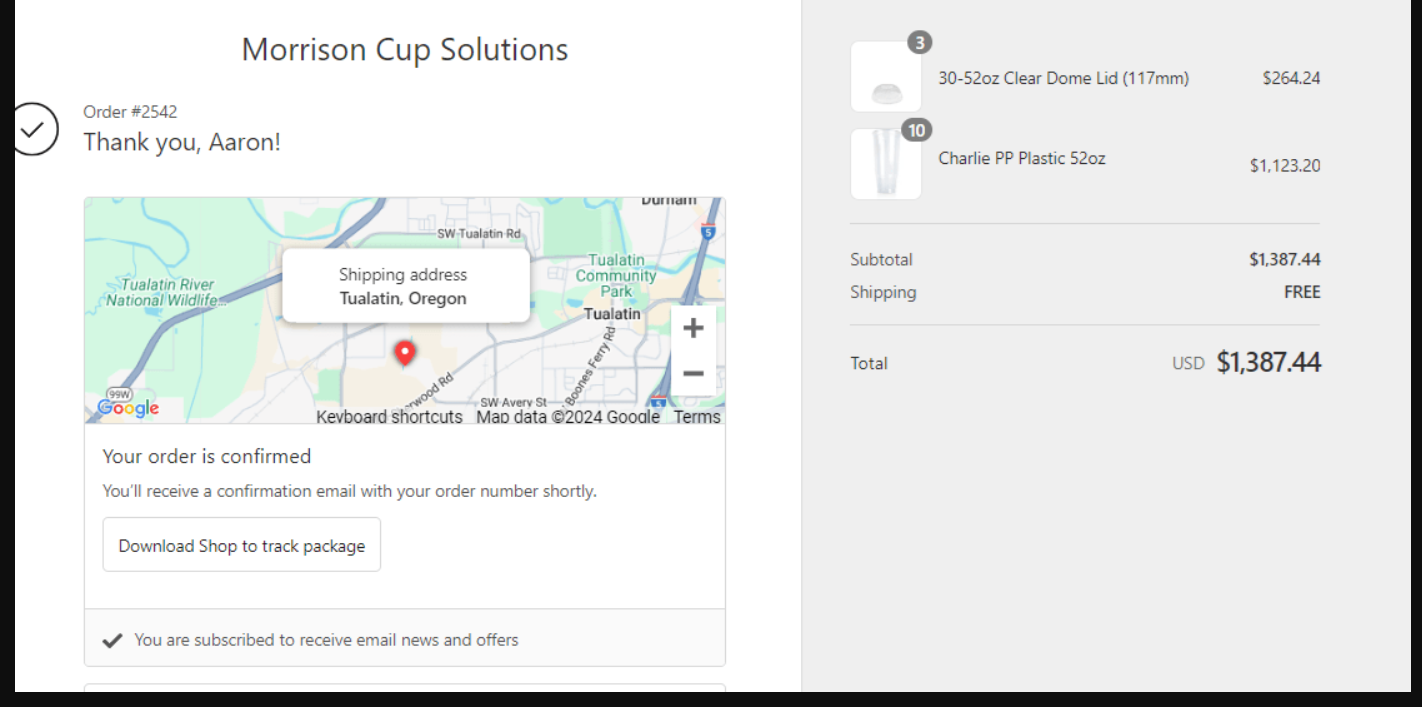Open the Clear Dome Lid thumbnail
Screen dimensions: 1422x707
885,78
